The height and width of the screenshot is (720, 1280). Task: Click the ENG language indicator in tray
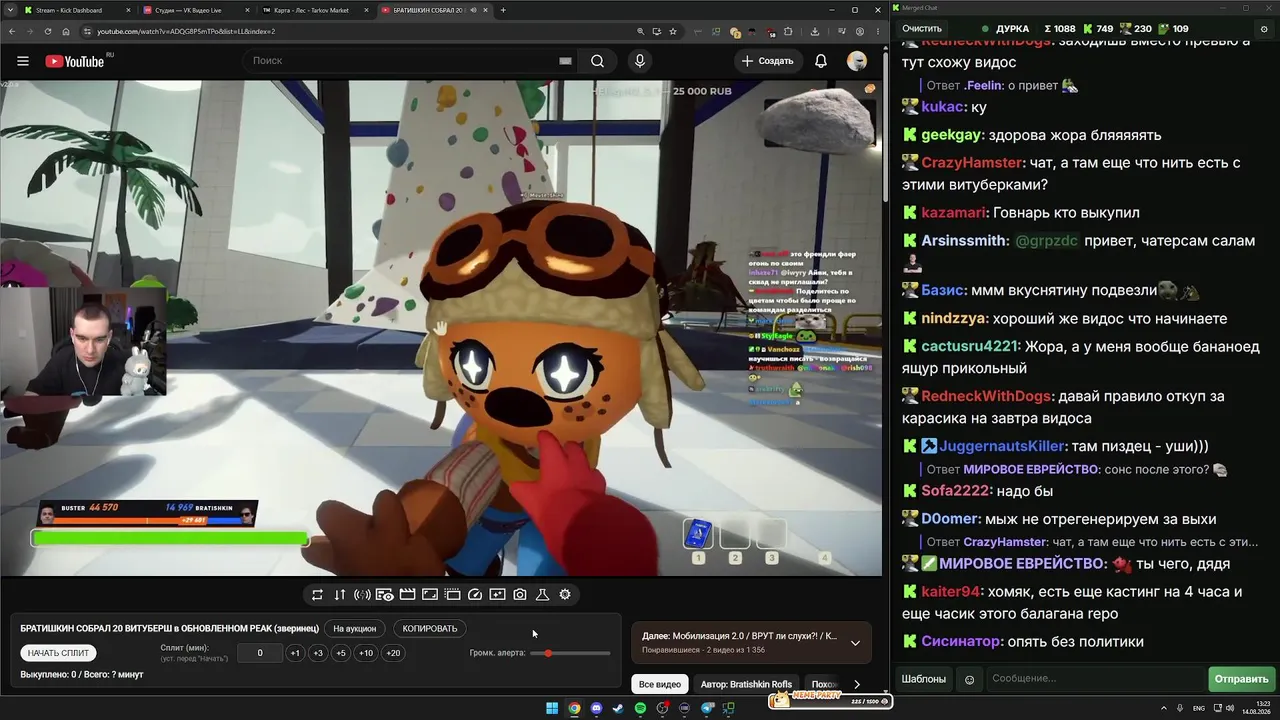coord(1199,709)
